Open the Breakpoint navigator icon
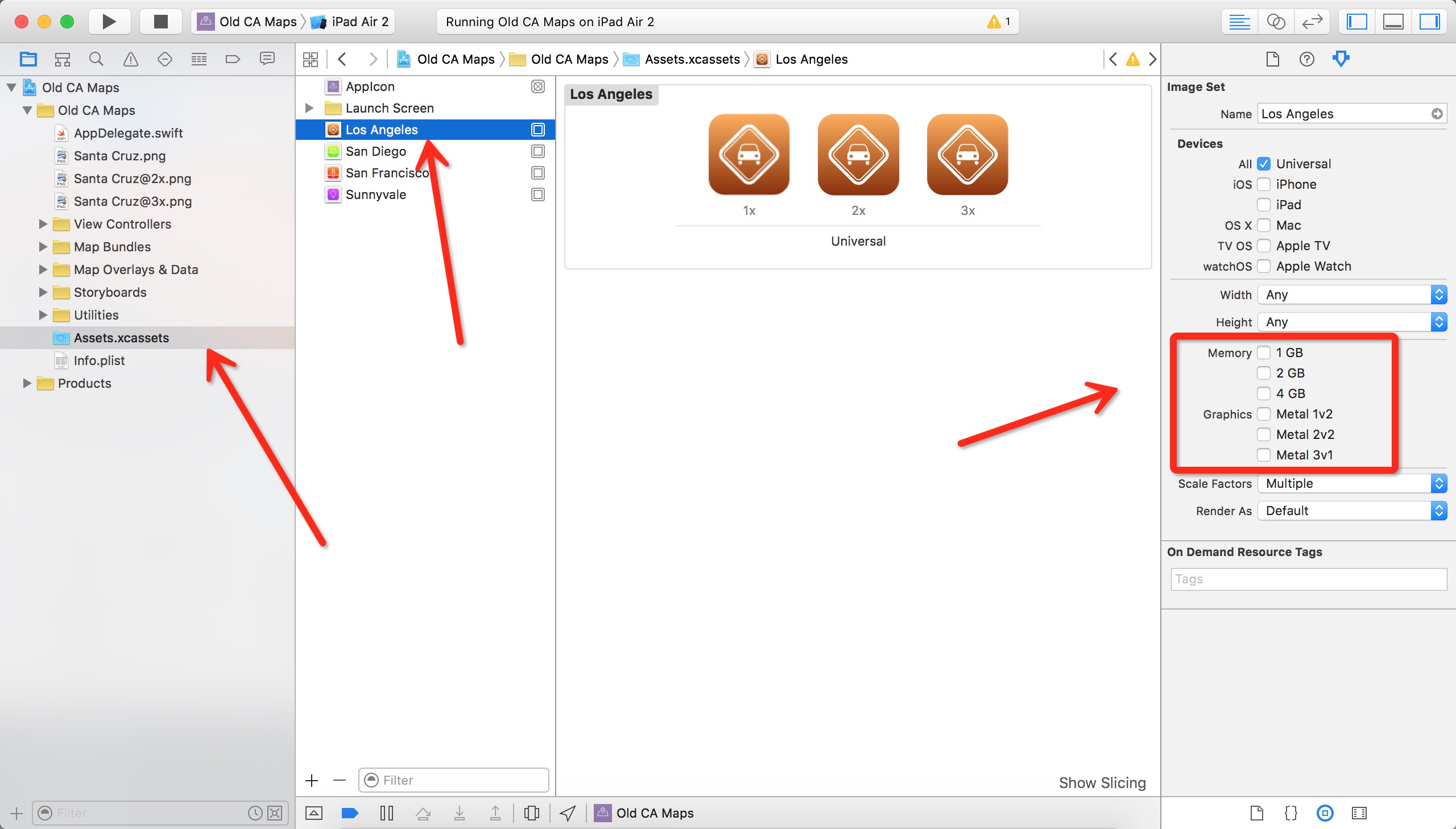Viewport: 1456px width, 829px height. pos(232,59)
